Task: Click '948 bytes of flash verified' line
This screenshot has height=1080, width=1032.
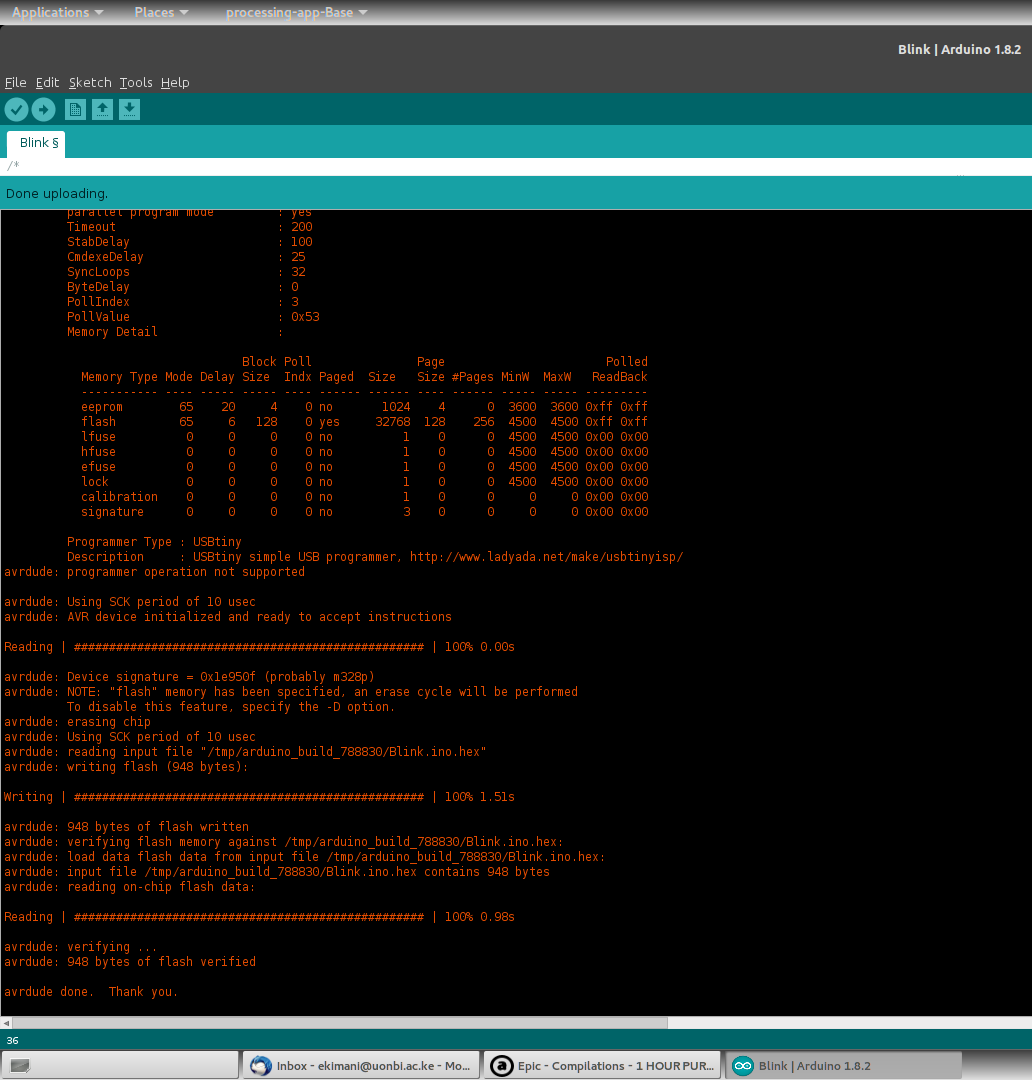Action: click(130, 962)
